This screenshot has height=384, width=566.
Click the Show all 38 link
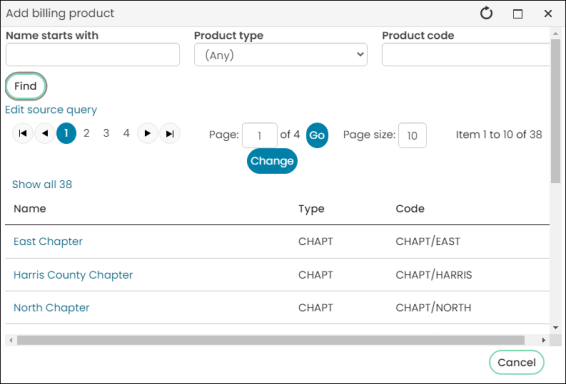(x=42, y=184)
